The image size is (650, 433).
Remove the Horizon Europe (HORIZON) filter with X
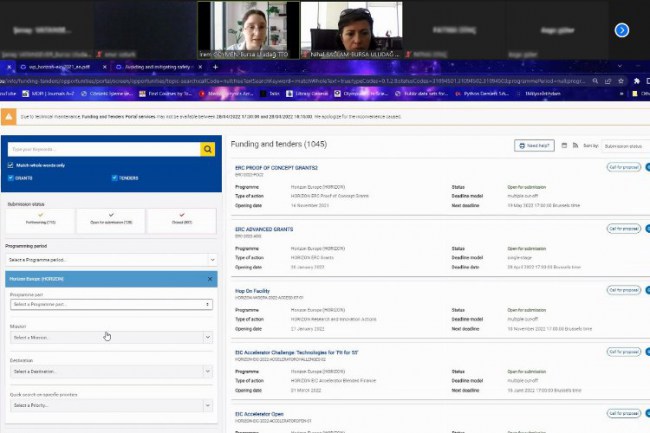(210, 279)
